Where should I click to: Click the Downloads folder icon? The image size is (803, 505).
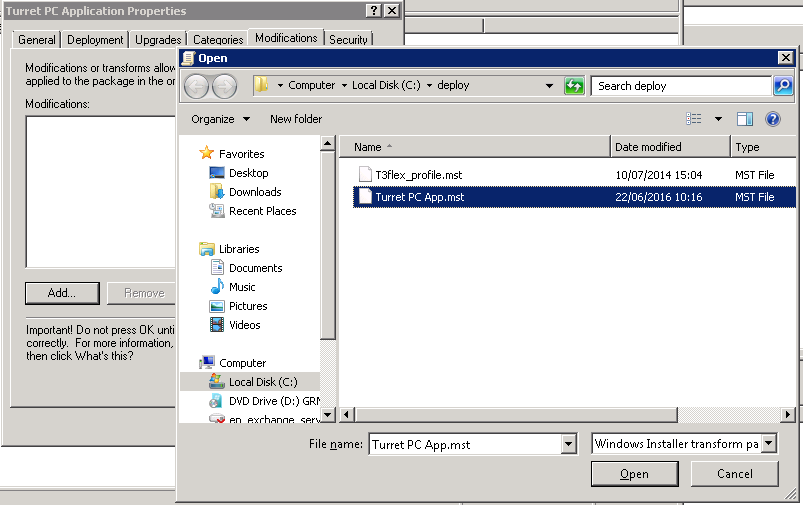click(217, 192)
